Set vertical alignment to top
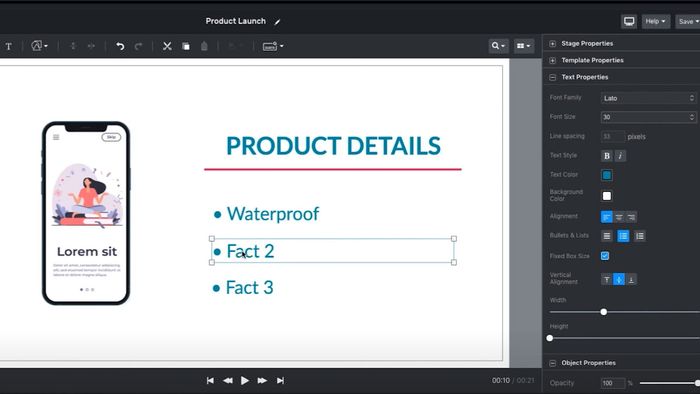 click(x=607, y=280)
